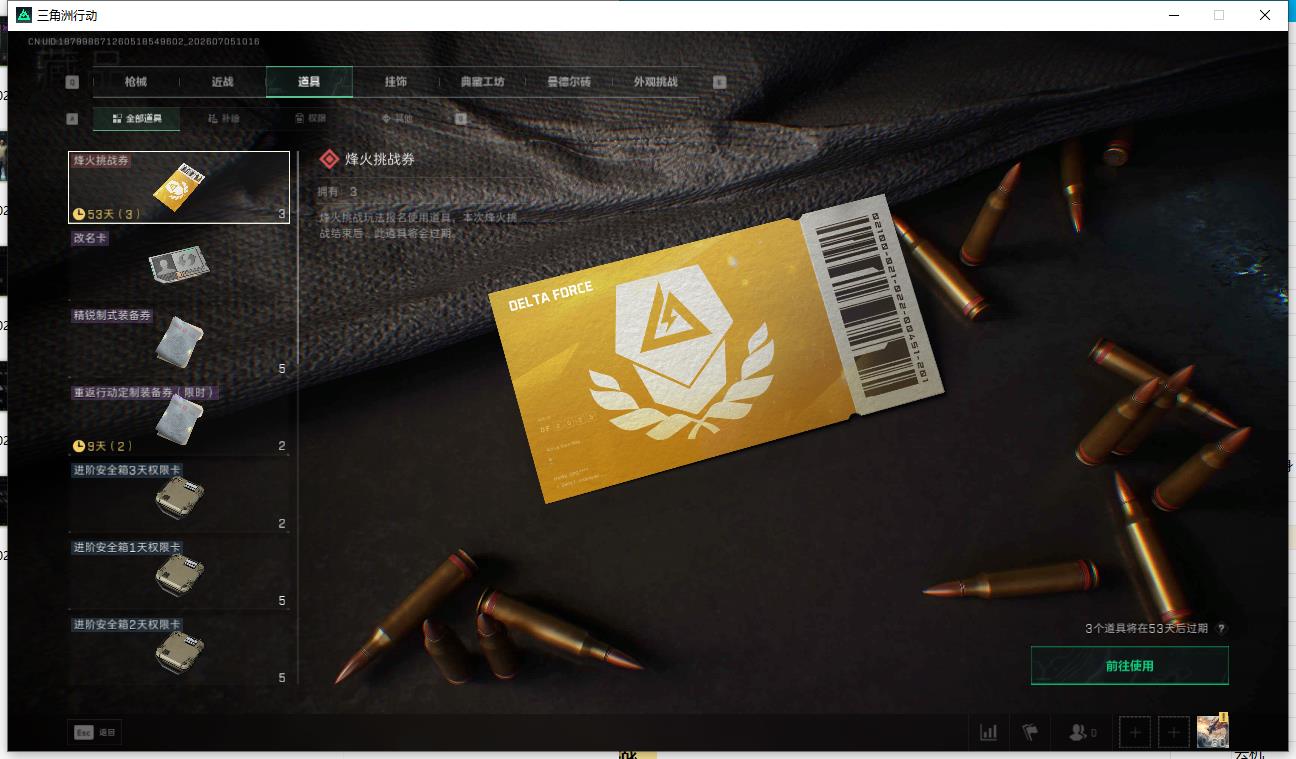Click the 前往使用 button

click(x=1129, y=666)
